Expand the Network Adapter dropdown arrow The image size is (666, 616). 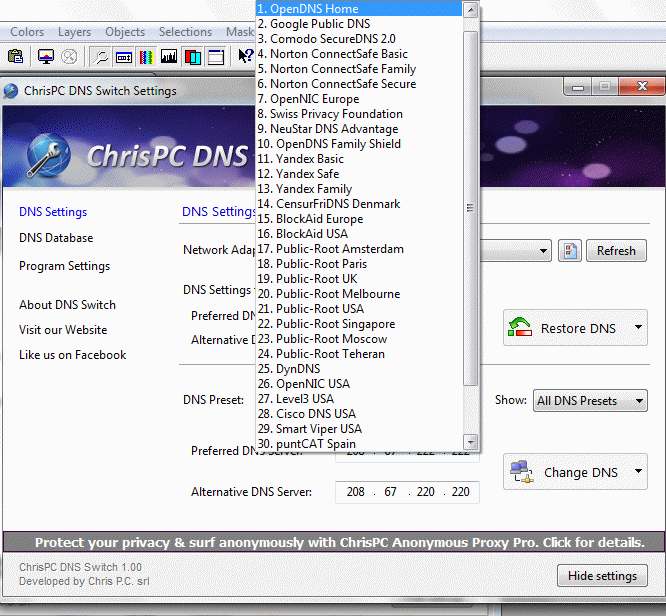pos(543,251)
